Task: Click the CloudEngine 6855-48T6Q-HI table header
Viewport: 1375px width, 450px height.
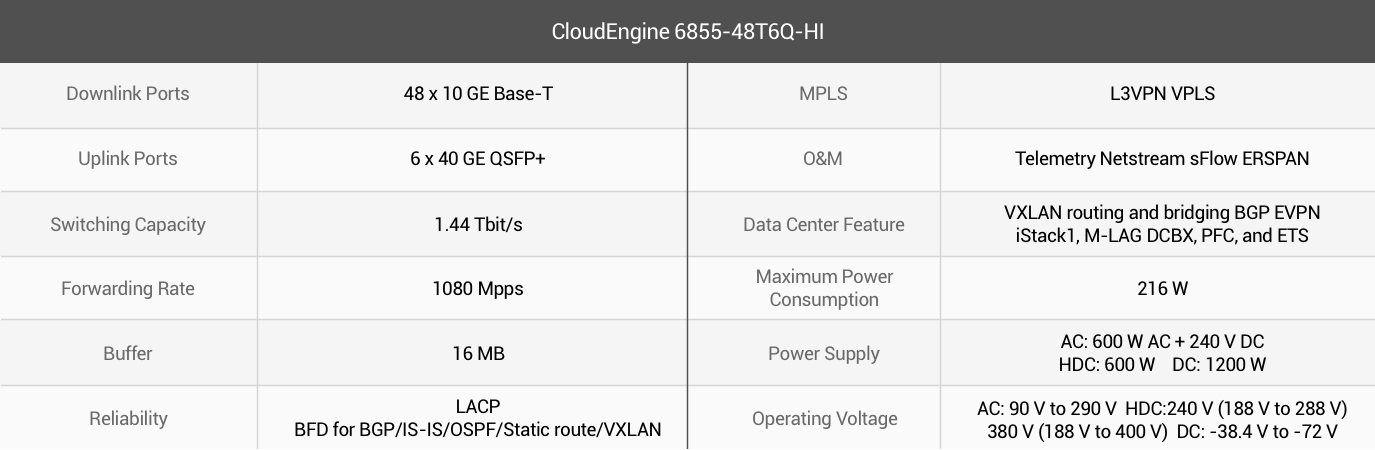Action: click(x=687, y=31)
